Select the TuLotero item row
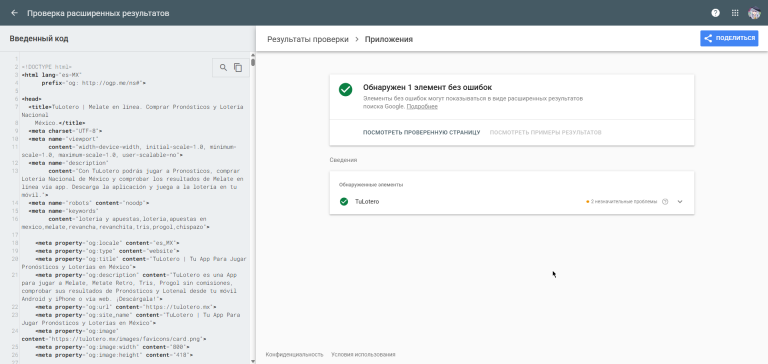The width and height of the screenshot is (768, 364). pos(512,202)
